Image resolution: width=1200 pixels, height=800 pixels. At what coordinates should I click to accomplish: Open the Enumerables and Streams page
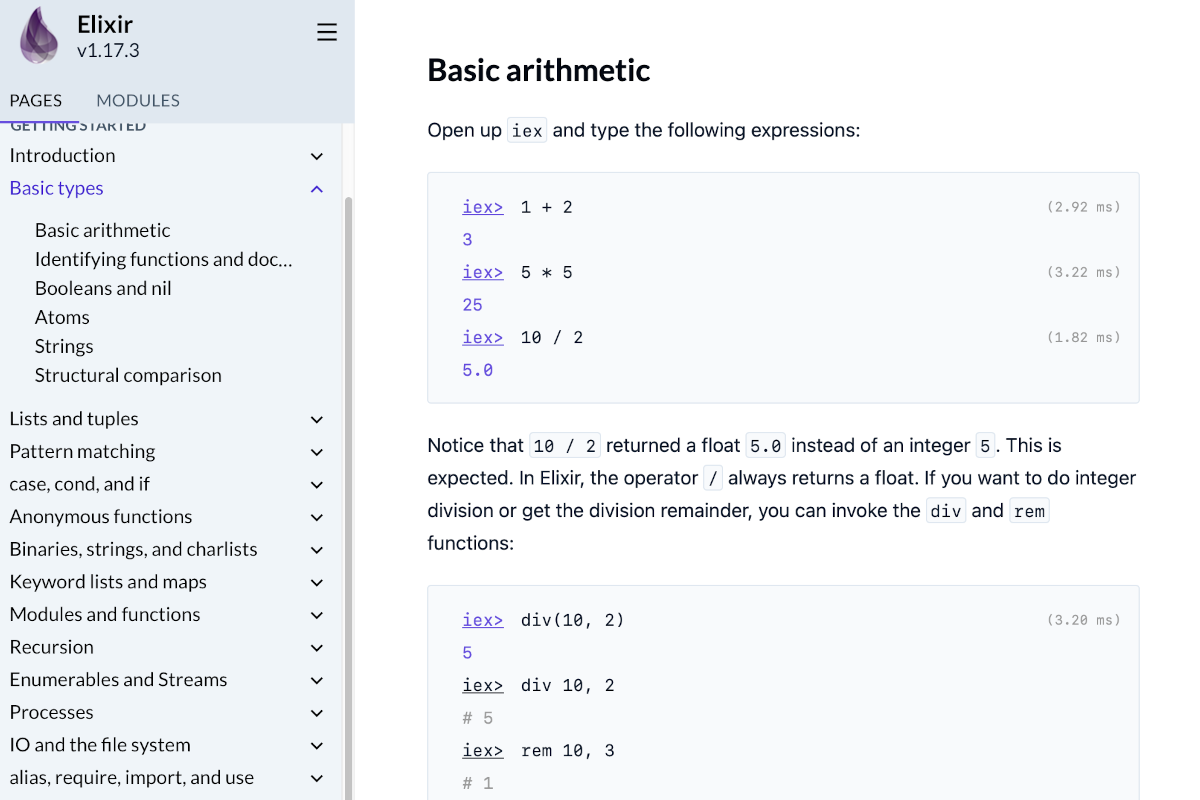(118, 680)
